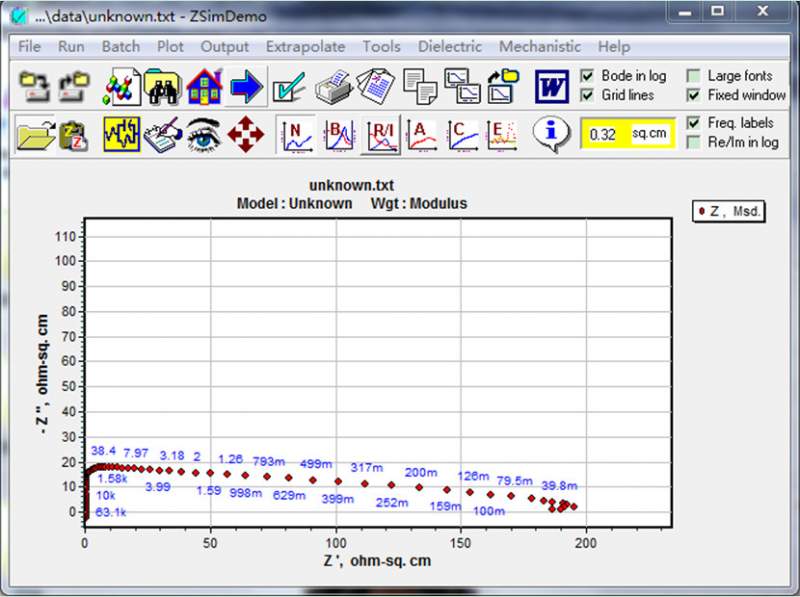This screenshot has height=597, width=800.
Task: Open the Dielectric menu
Action: pyautogui.click(x=449, y=46)
